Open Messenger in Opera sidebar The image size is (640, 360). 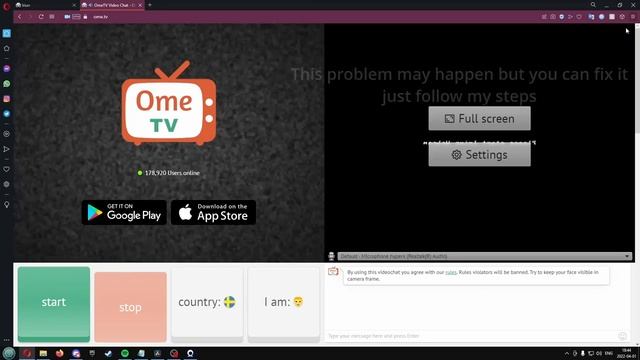point(7,69)
